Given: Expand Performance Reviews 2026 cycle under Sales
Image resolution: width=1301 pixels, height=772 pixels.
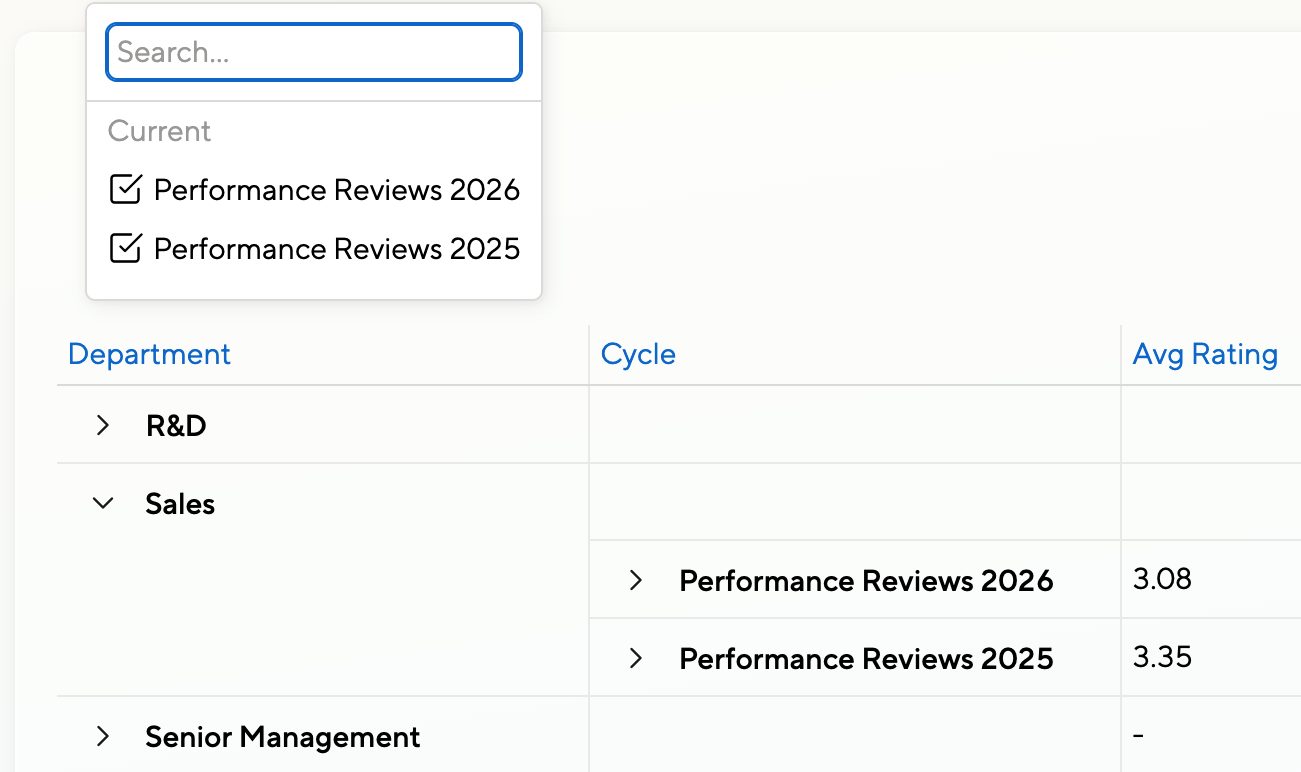Looking at the screenshot, I should (635, 581).
